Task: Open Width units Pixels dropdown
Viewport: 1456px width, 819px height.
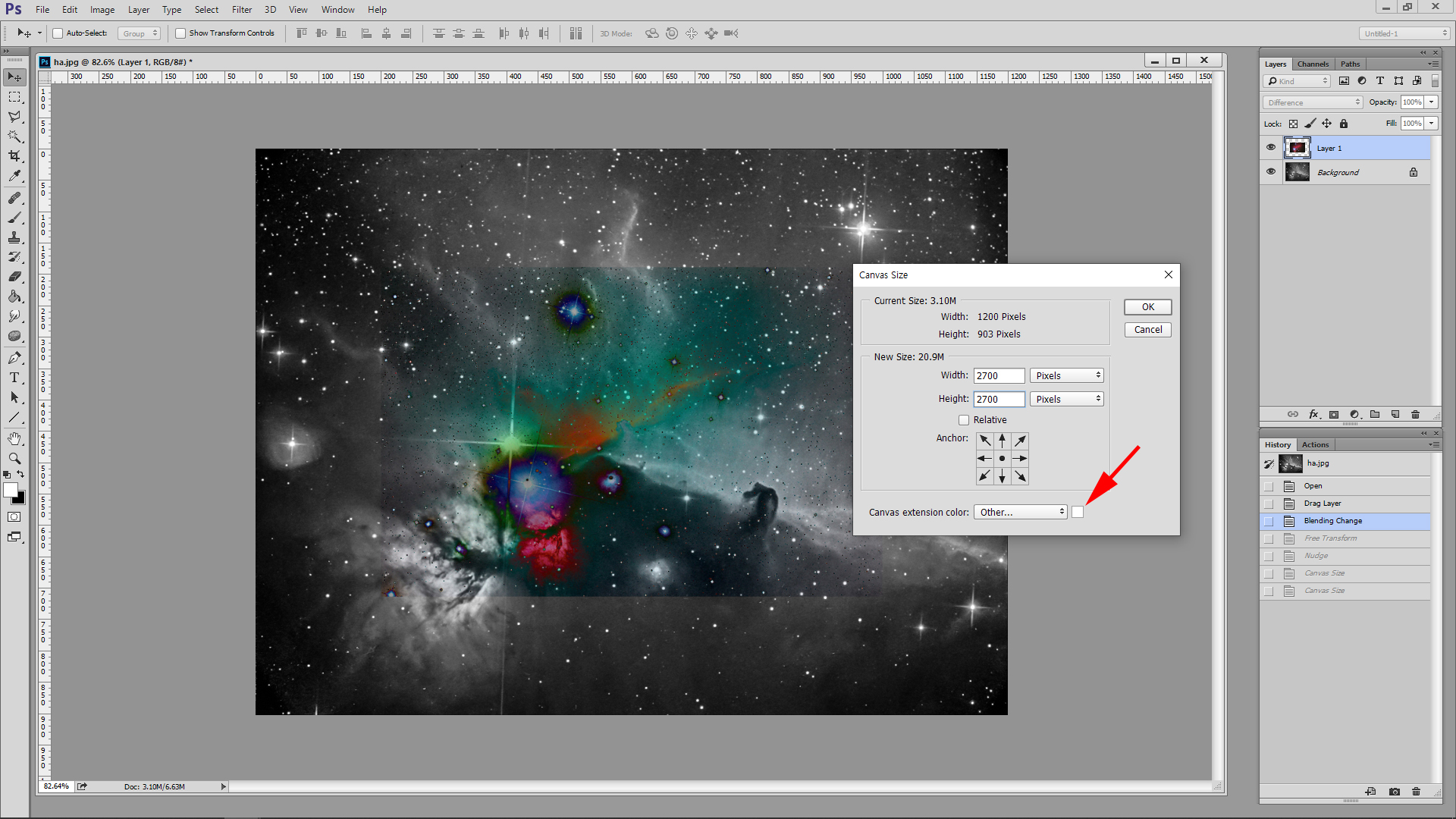Action: pos(1067,375)
